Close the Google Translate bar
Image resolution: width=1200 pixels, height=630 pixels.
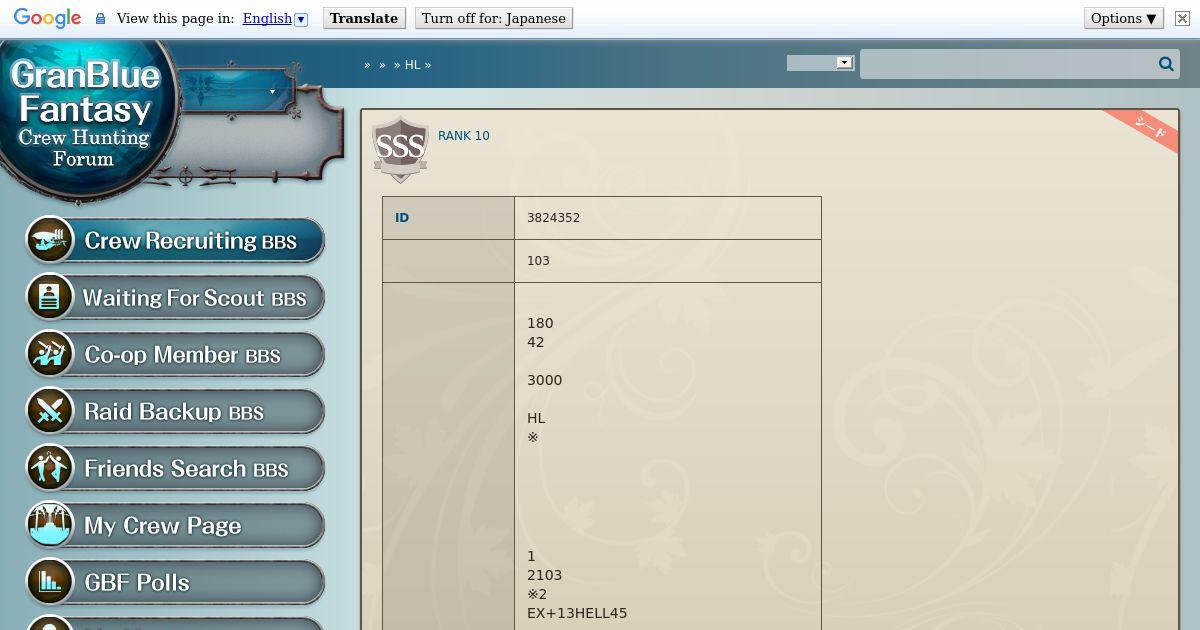tap(1181, 18)
